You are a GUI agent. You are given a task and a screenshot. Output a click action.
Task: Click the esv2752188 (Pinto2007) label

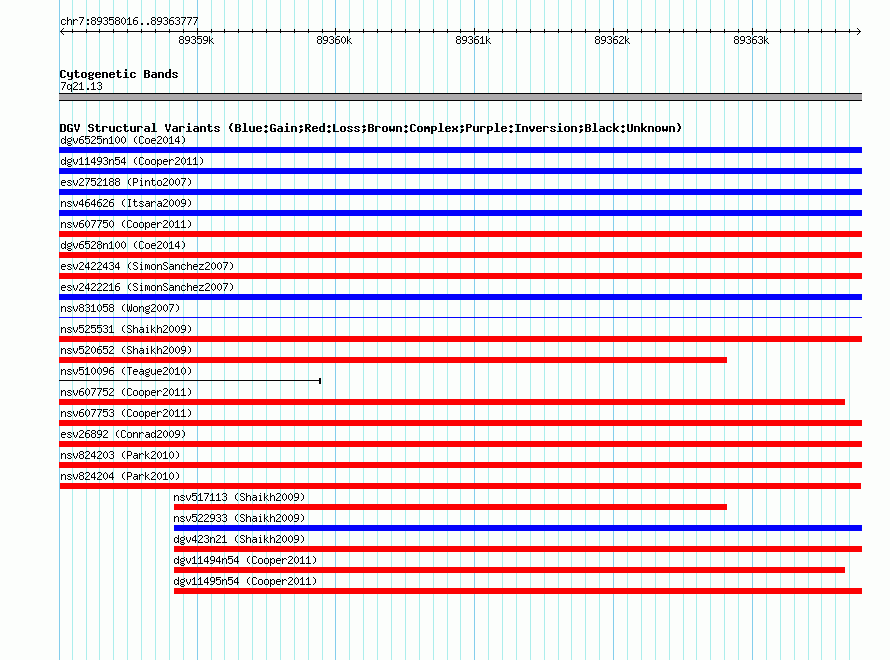[x=126, y=182]
